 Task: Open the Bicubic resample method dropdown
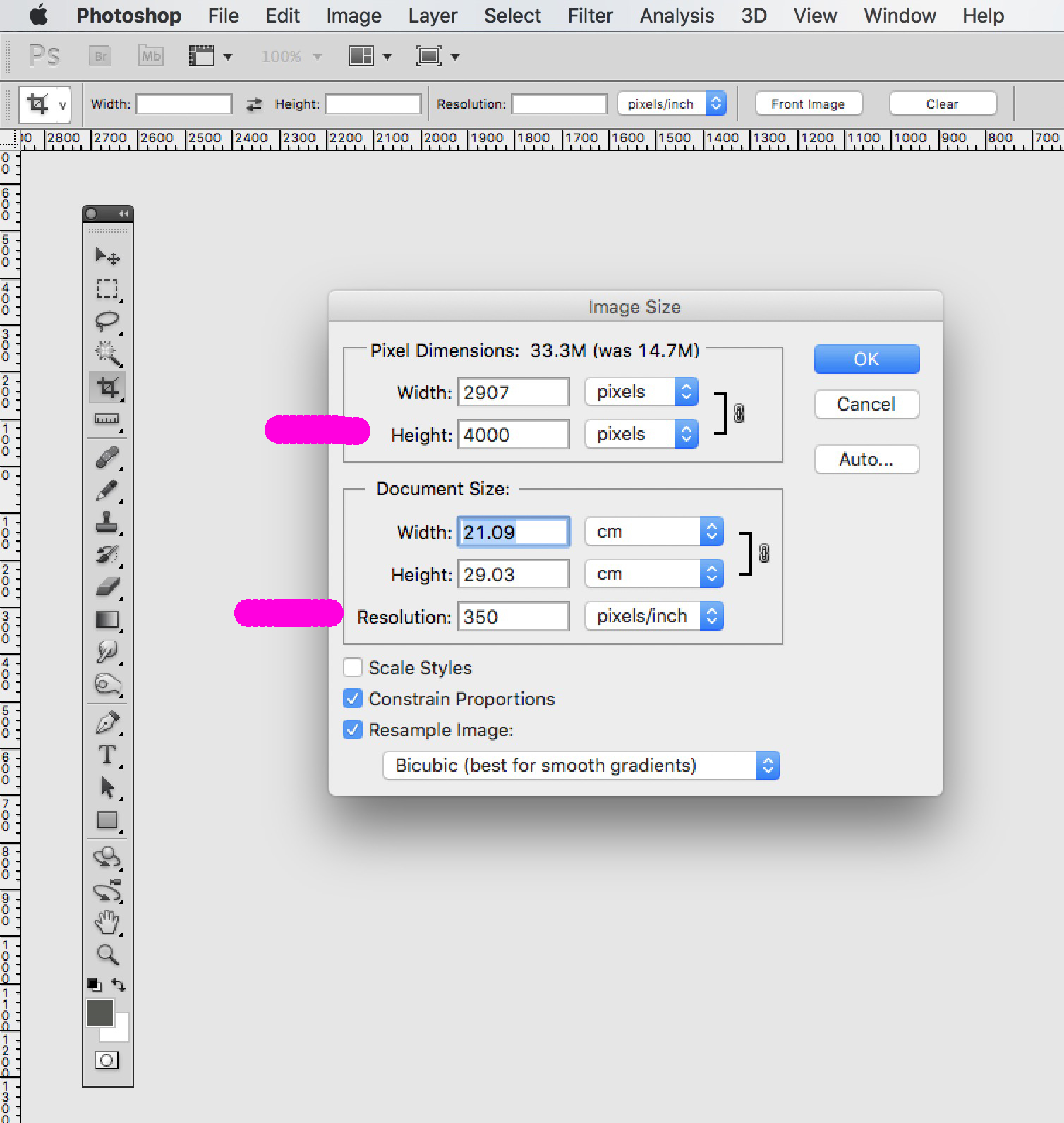click(x=581, y=765)
